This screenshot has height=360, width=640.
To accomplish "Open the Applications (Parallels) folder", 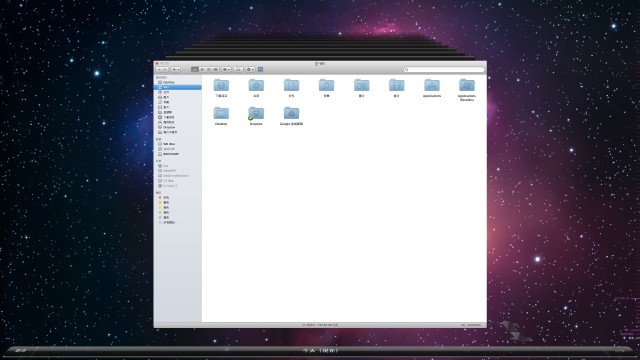I will (x=467, y=86).
